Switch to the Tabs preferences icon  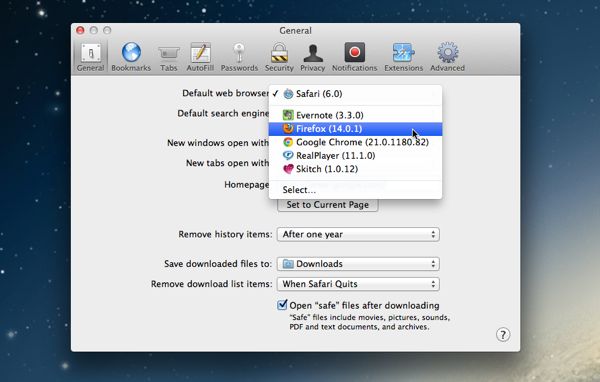pos(168,57)
